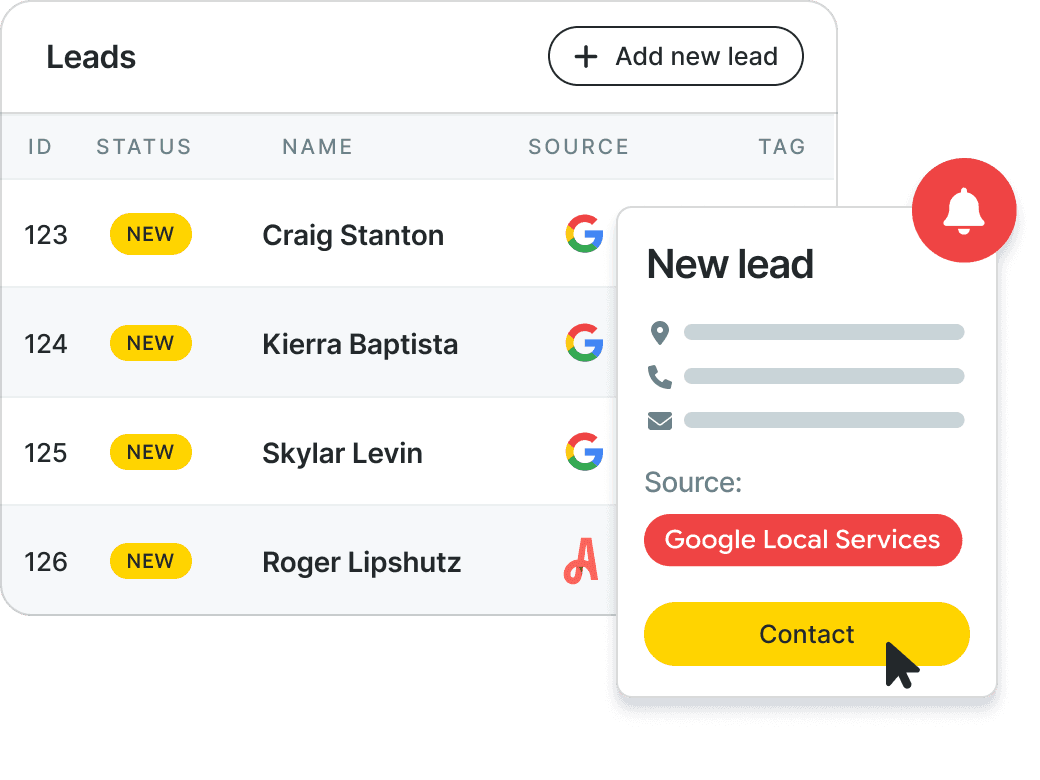The image size is (1040, 780).
Task: Click the yellow Contact button
Action: [x=807, y=634]
